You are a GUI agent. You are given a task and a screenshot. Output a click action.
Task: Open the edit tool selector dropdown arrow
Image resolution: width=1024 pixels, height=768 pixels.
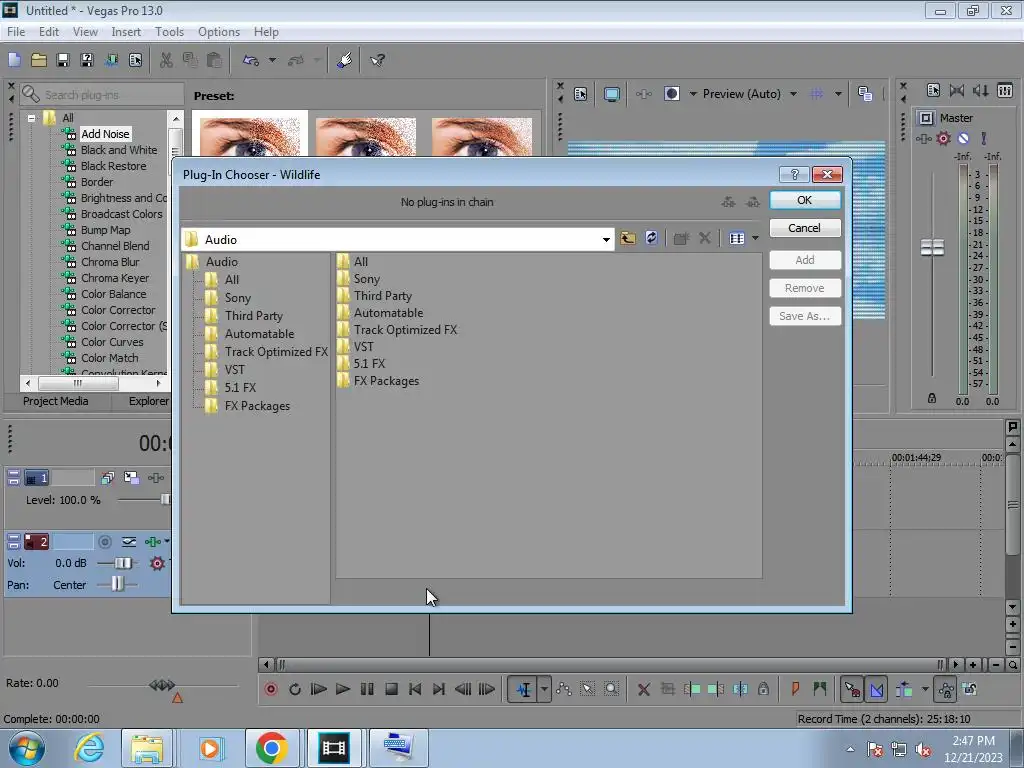[x=544, y=689]
